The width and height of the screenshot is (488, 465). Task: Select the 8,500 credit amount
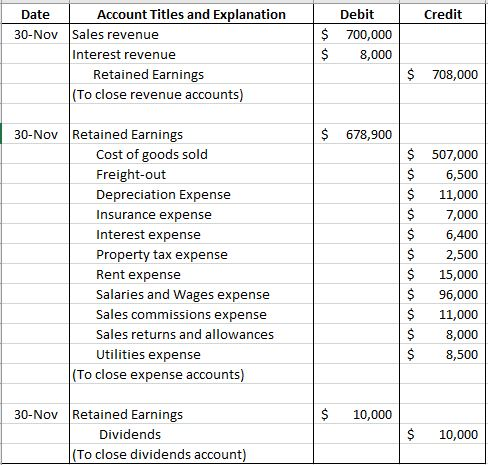pyautogui.click(x=443, y=354)
